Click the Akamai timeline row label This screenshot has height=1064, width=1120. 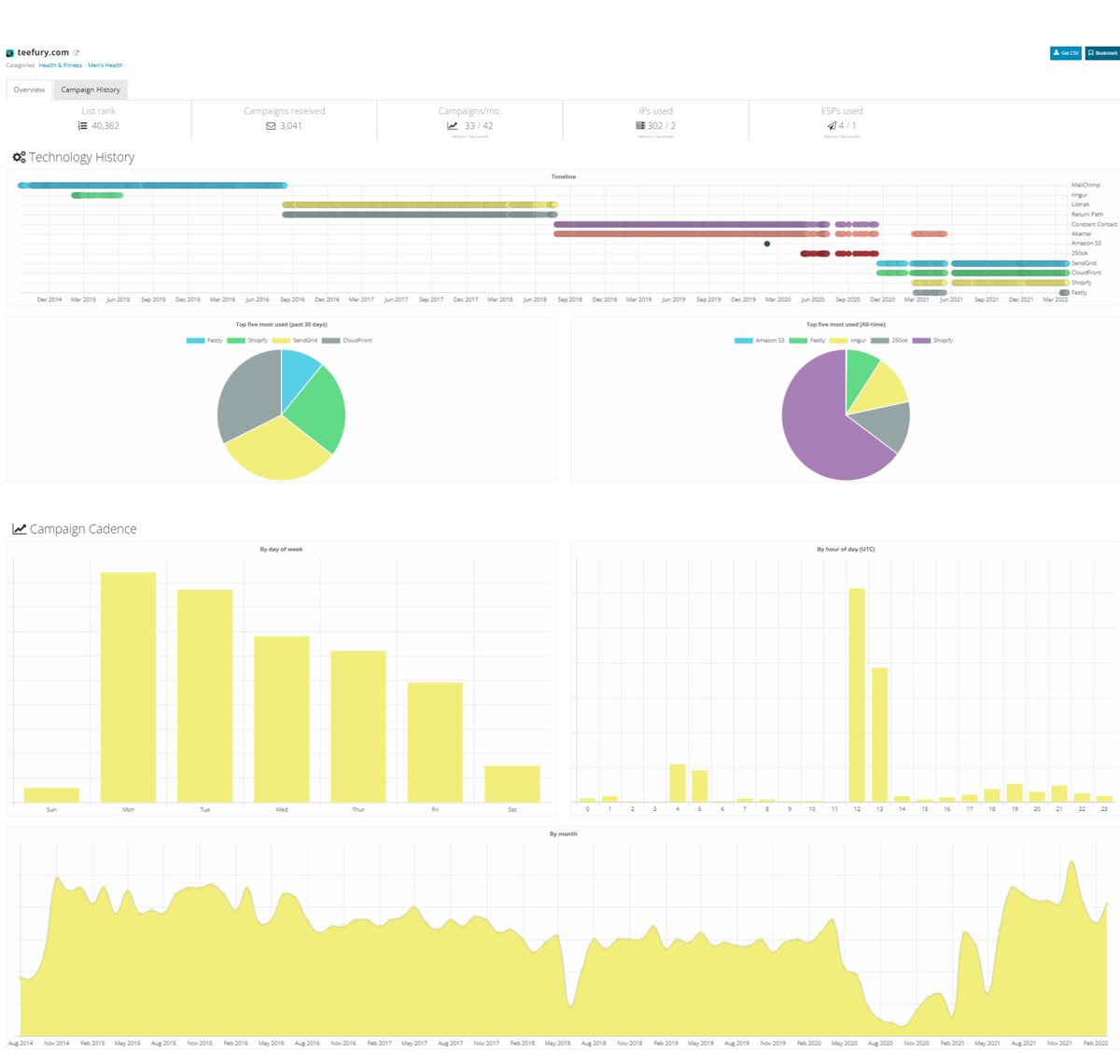[x=1081, y=234]
